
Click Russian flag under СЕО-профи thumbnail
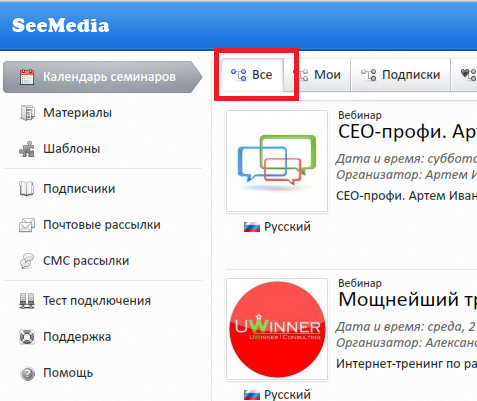[252, 227]
